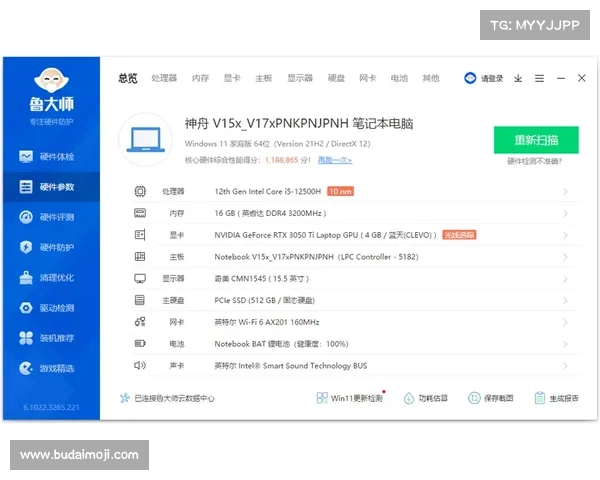This screenshot has width=600, height=480.
Task: Expand the 处理器 row chevron
Action: tap(565, 191)
